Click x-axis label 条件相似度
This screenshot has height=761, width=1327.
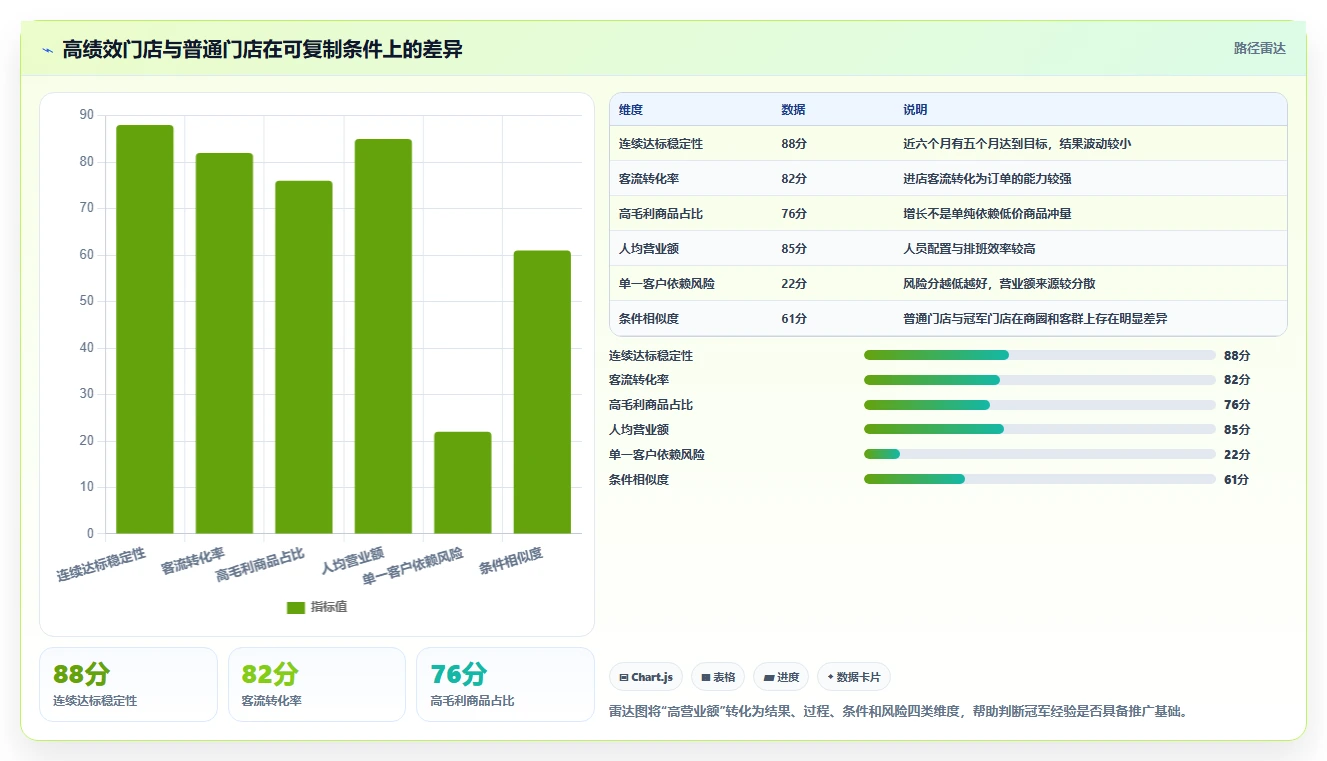pos(511,561)
